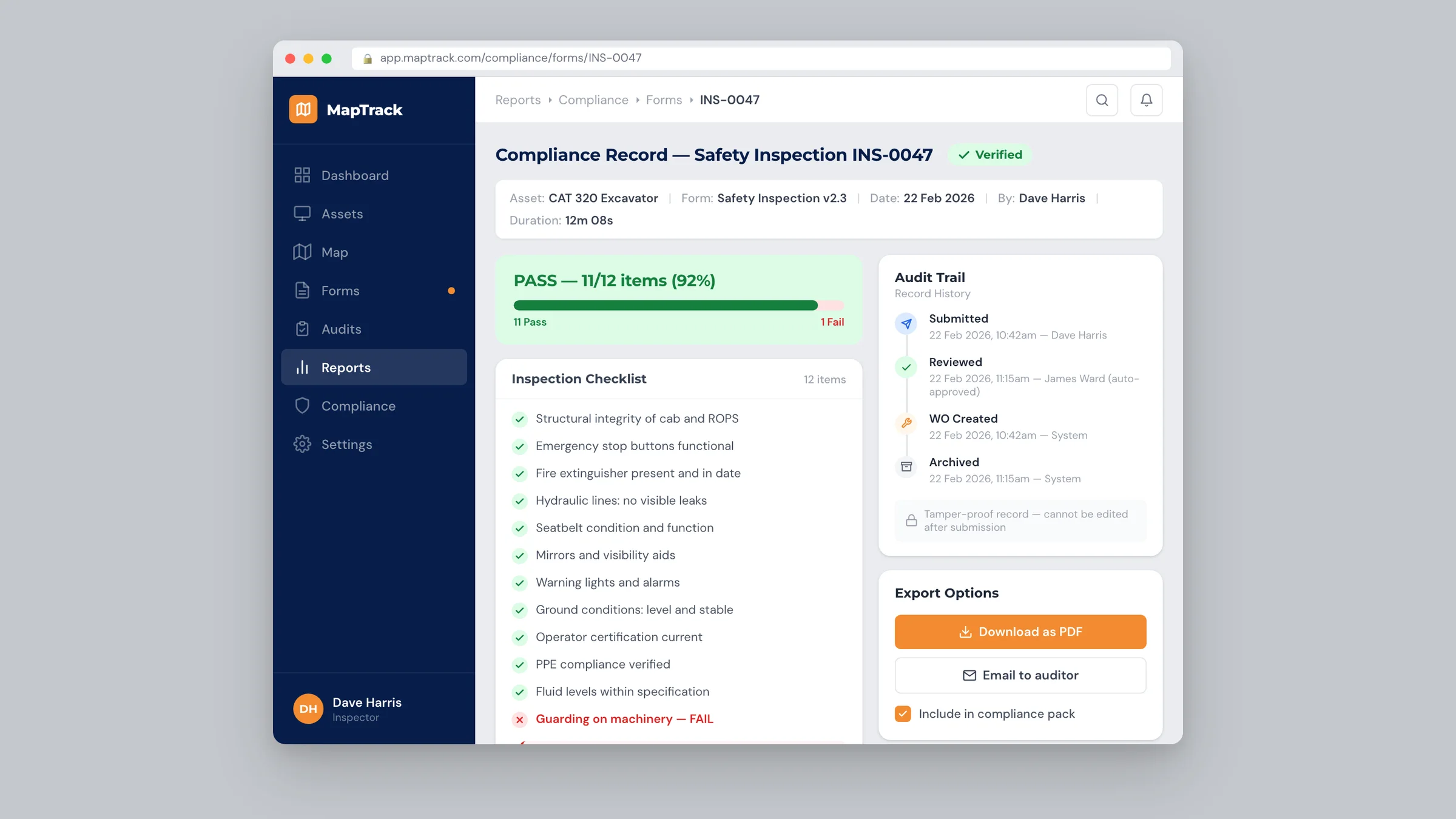The image size is (1456, 819).
Task: Click the '11 Pass' label
Action: coord(530,322)
